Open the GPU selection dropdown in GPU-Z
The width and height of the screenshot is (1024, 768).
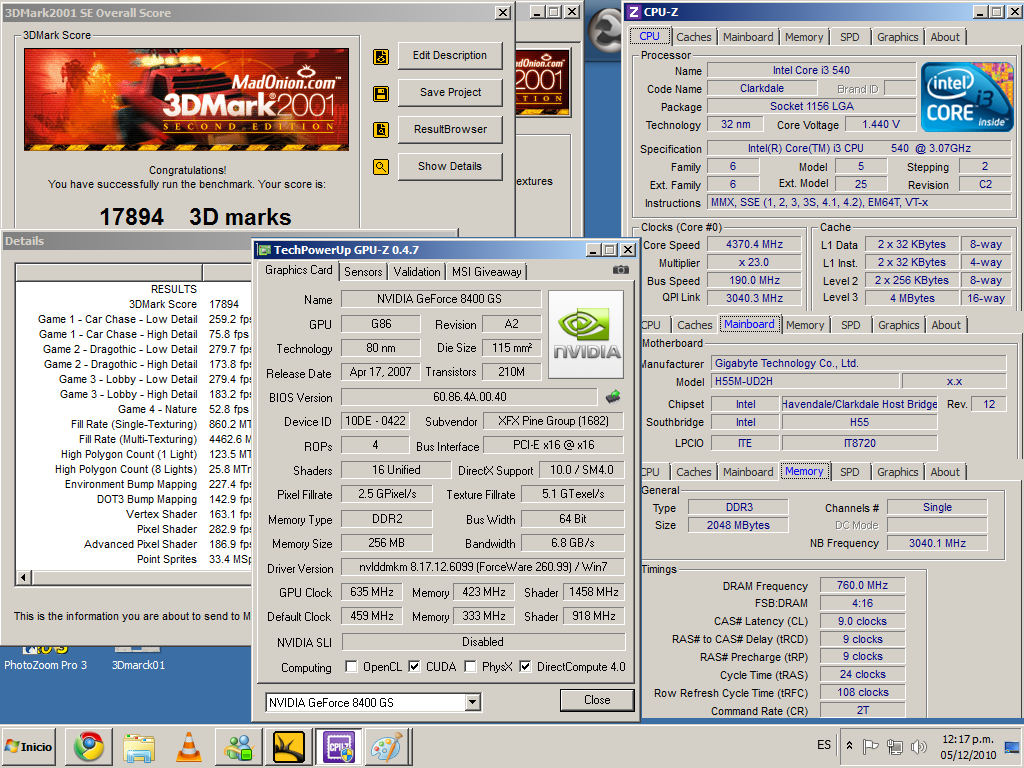coord(473,703)
